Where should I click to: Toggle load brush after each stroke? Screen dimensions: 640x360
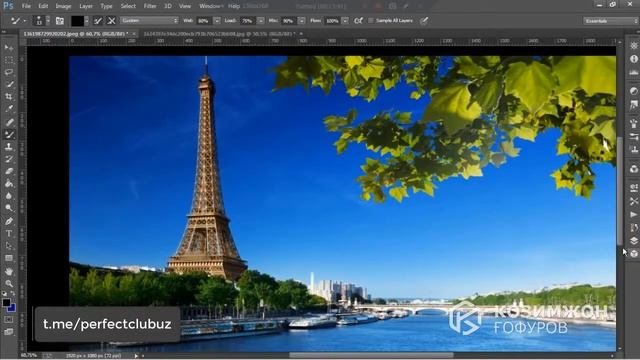pos(98,20)
